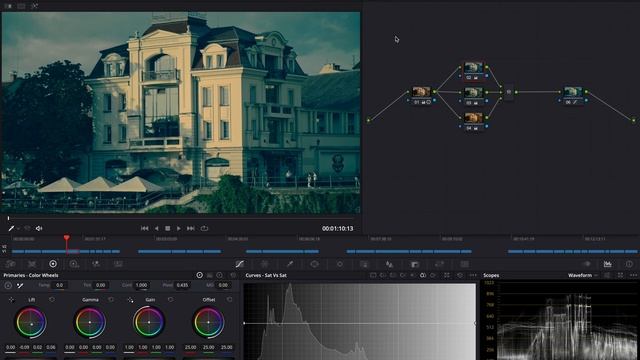The width and height of the screenshot is (640, 360).
Task: Jump to last frame in viewer
Action: click(x=191, y=228)
